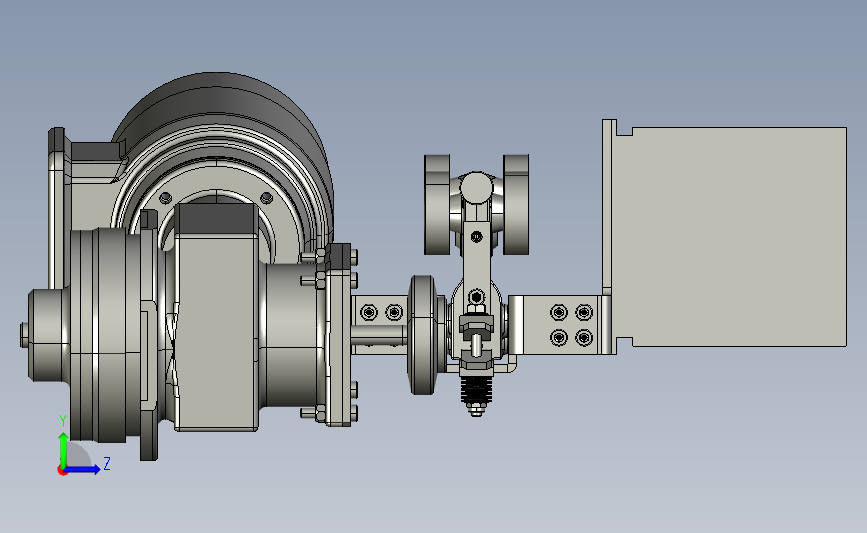Select the right flange of the upper valve
Viewport: 867px width, 533px height.
click(516, 205)
